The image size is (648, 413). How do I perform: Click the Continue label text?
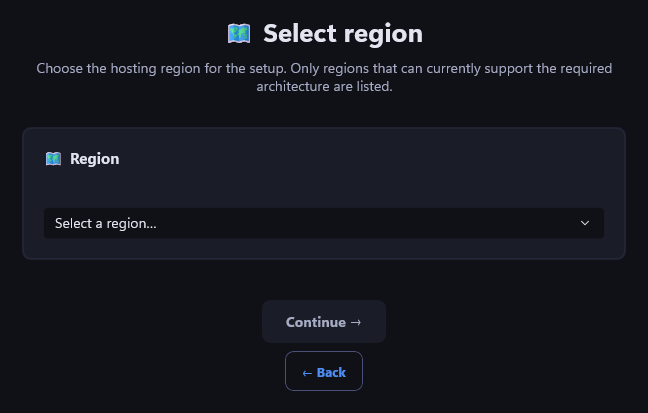click(316, 322)
